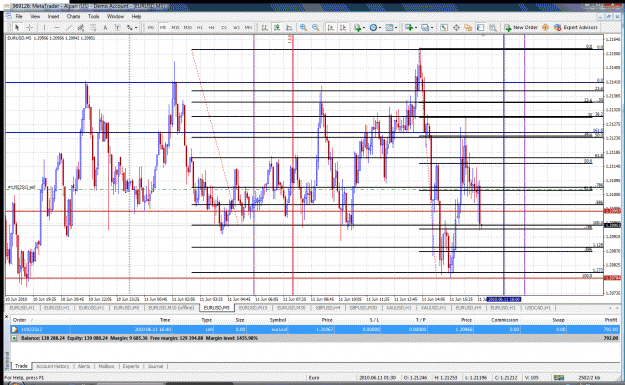625x385 pixels.
Task: Open the Journal tab
Action: click(155, 366)
